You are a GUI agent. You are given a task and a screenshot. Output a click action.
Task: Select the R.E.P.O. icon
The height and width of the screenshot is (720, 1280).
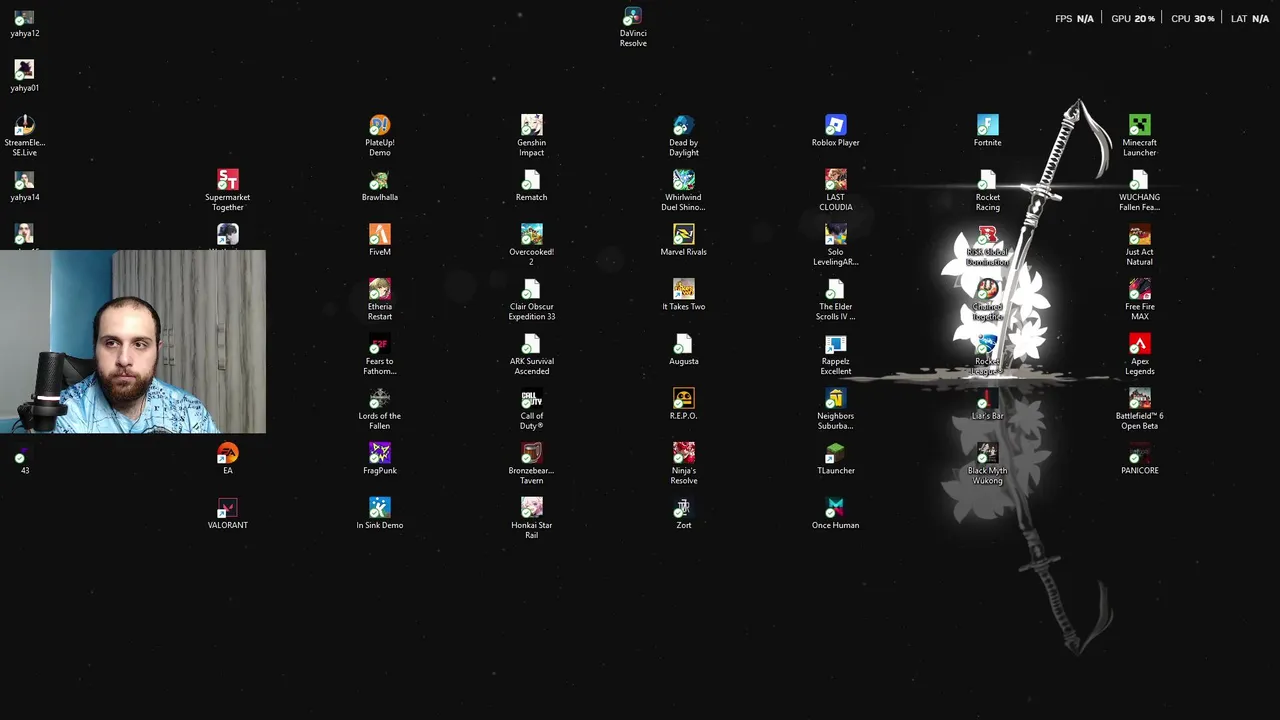coord(684,404)
